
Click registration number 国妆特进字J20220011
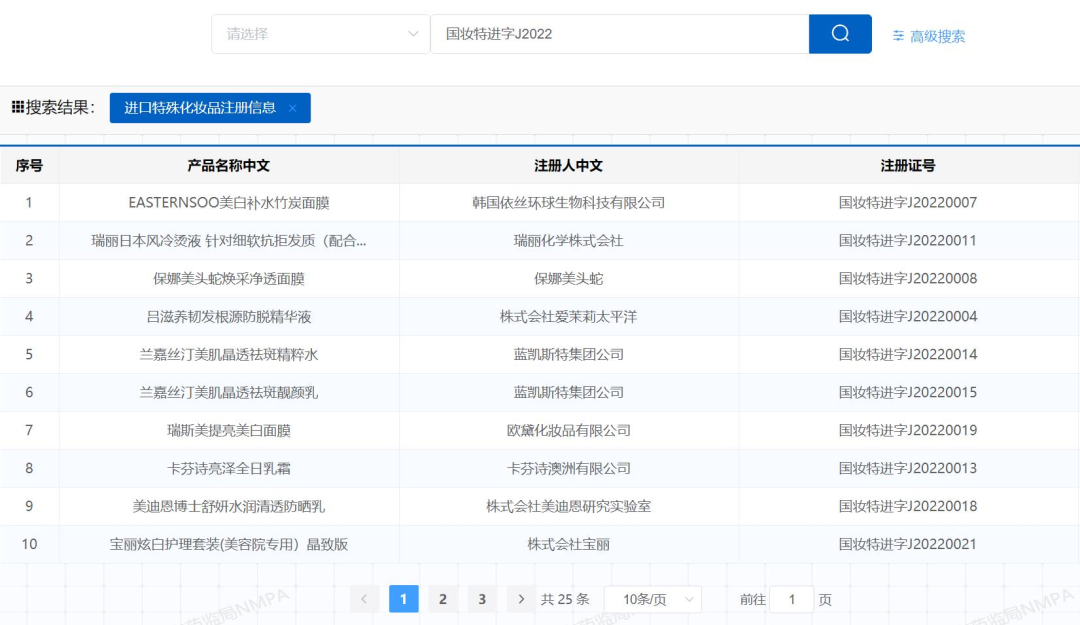[908, 240]
